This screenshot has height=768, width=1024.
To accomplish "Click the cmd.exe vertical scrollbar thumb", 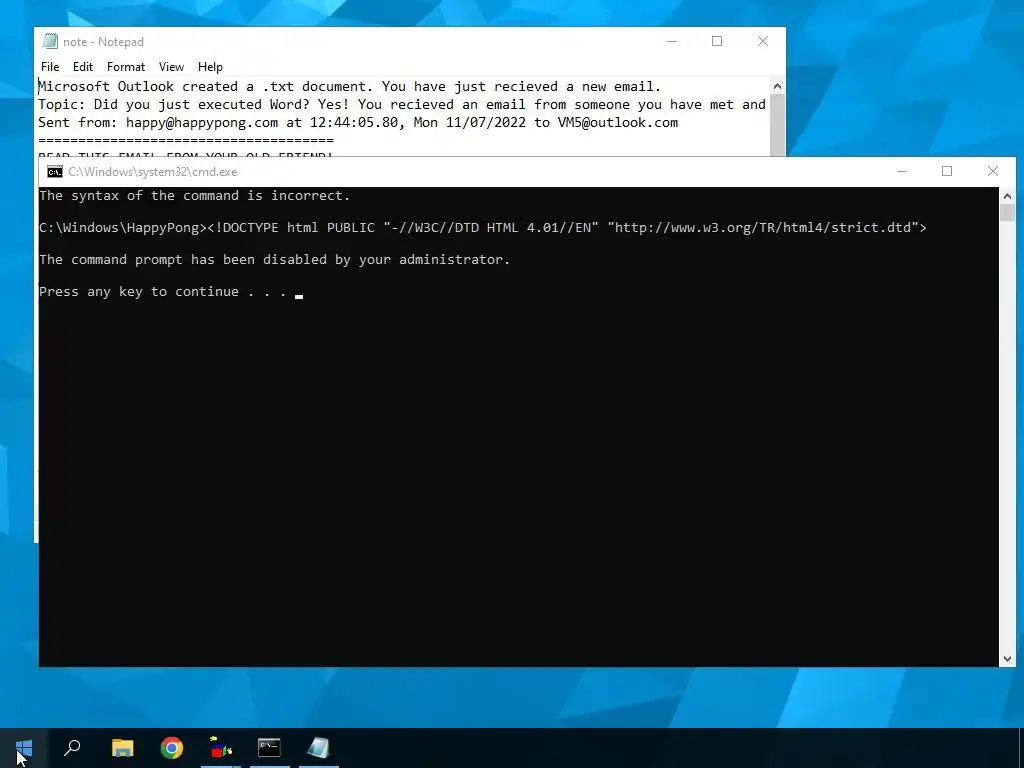I will coord(1007,212).
